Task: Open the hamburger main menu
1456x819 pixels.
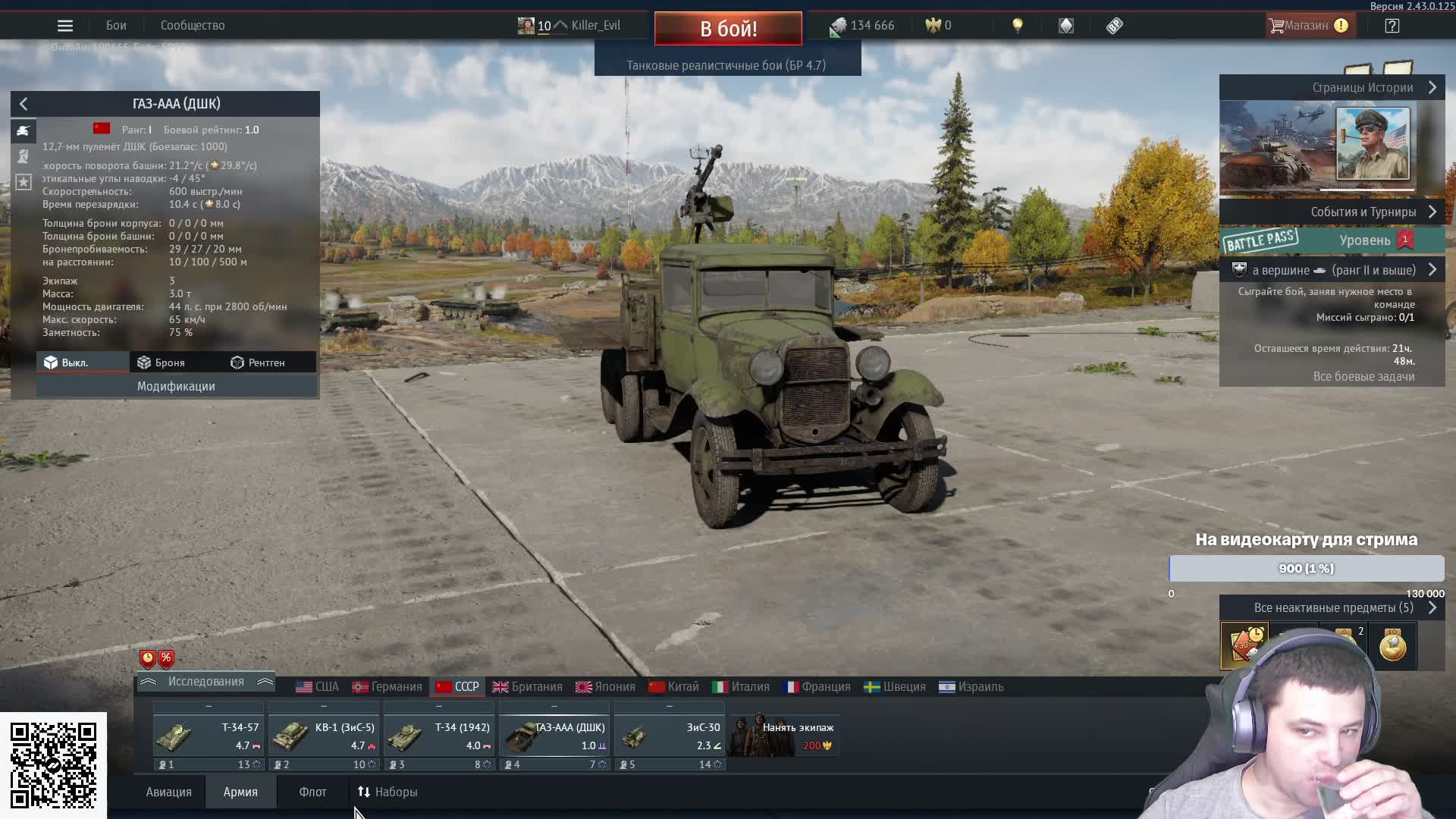Action: pyautogui.click(x=65, y=26)
